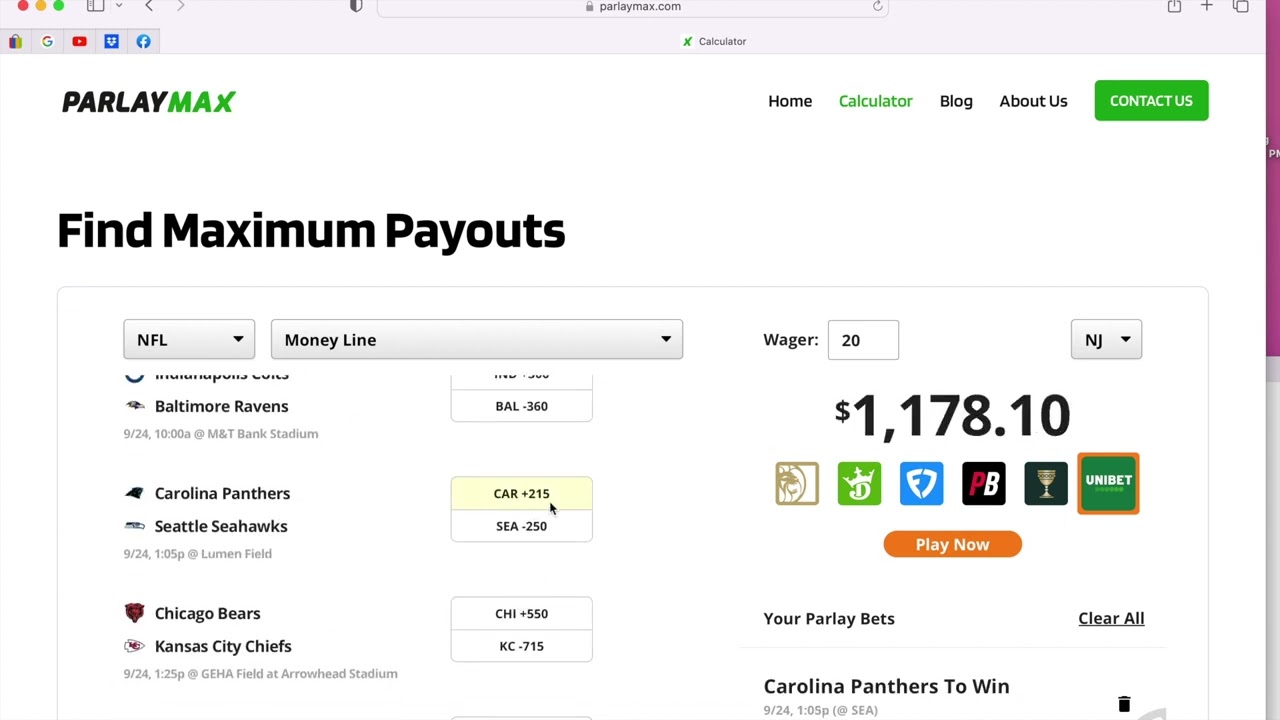1280x720 pixels.
Task: Open the NJ state dropdown
Action: pos(1106,340)
